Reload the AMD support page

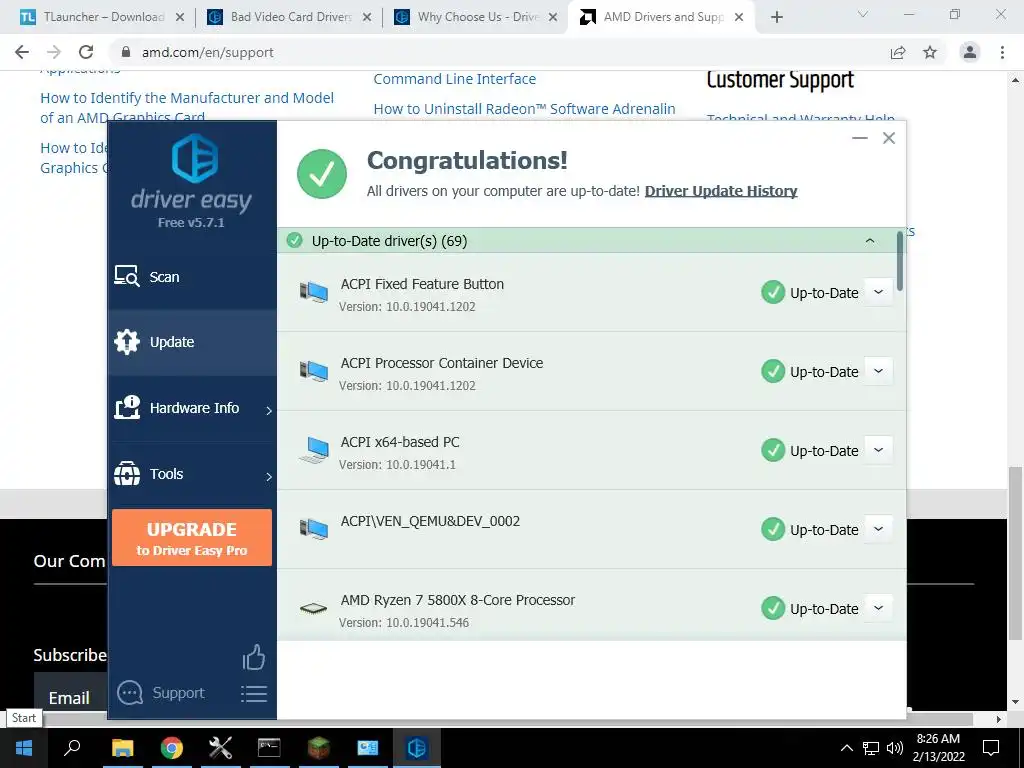[x=86, y=52]
